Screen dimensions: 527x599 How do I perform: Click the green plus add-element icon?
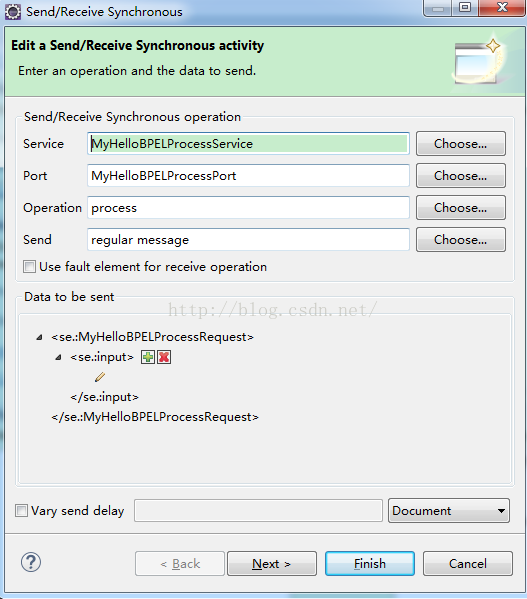click(148, 357)
